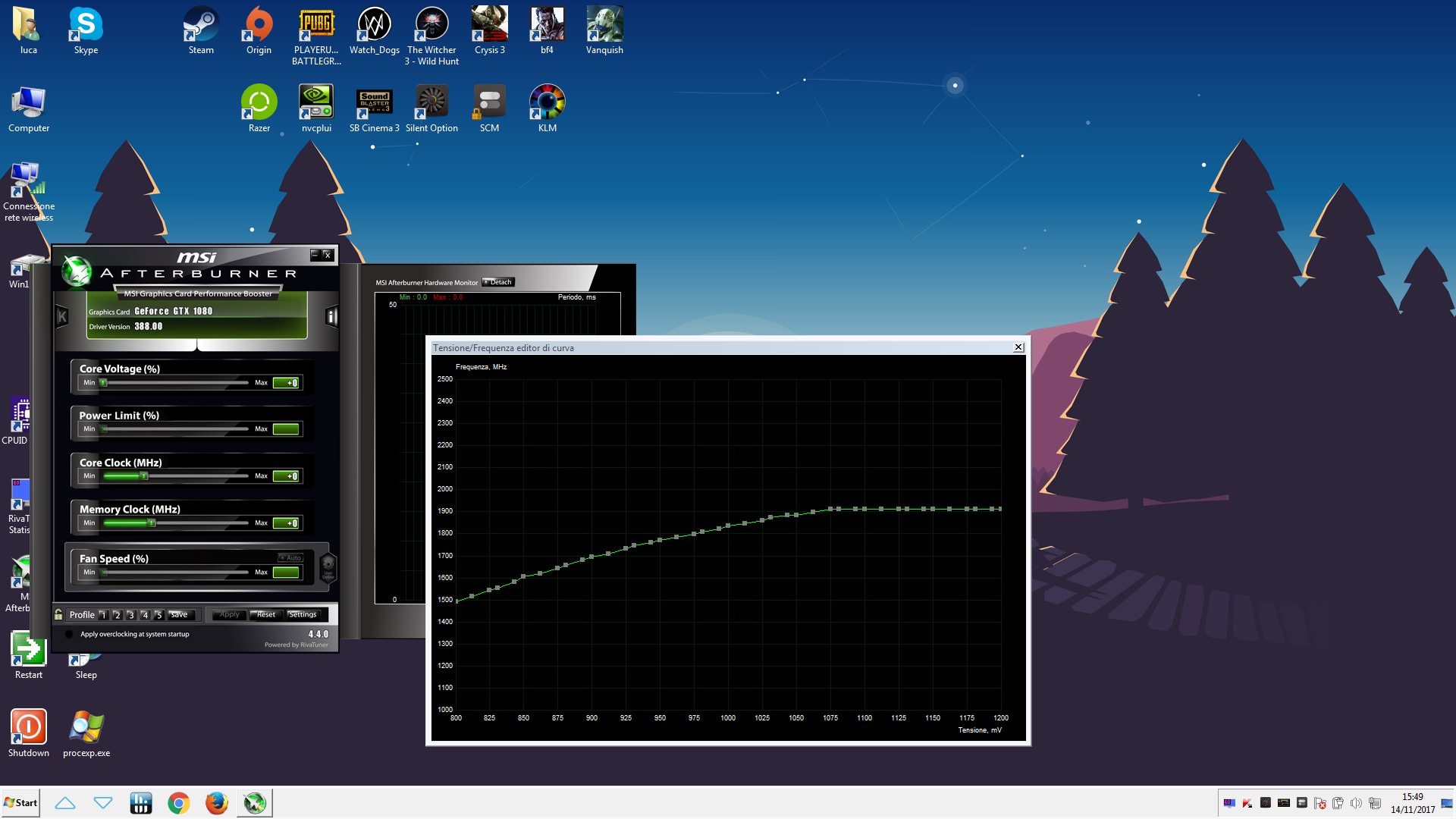Open Chrome from the taskbar

pyautogui.click(x=179, y=803)
